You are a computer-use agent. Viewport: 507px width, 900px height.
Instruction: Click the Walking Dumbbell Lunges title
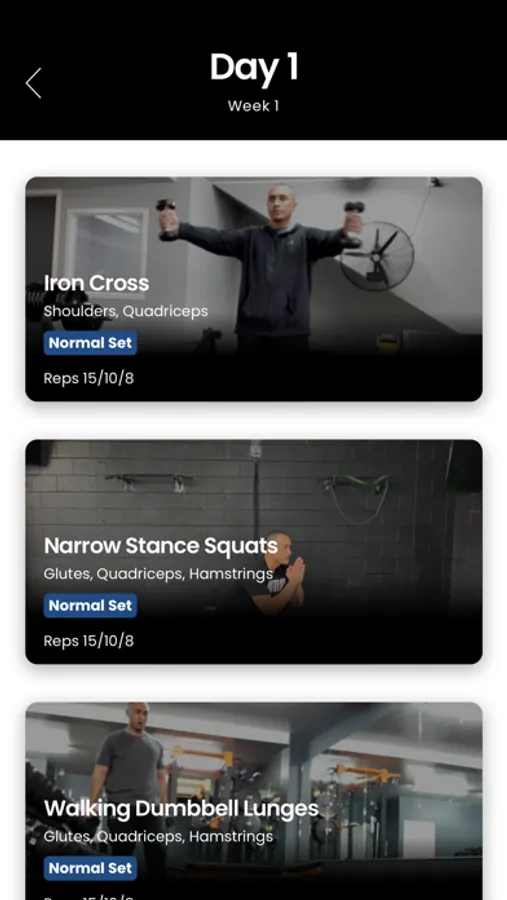pos(181,809)
